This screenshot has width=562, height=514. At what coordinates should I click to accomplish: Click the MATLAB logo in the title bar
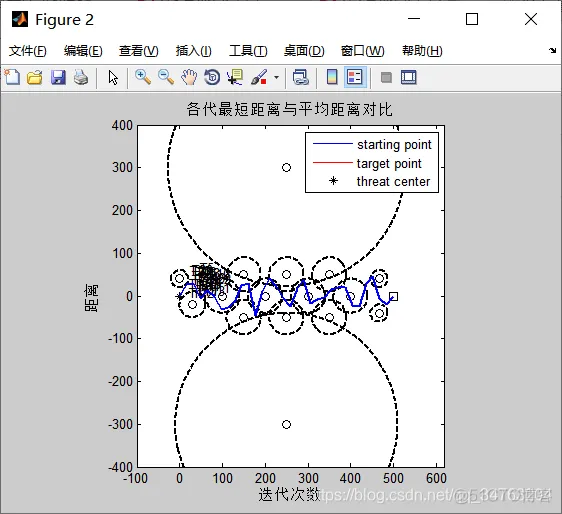[20, 19]
